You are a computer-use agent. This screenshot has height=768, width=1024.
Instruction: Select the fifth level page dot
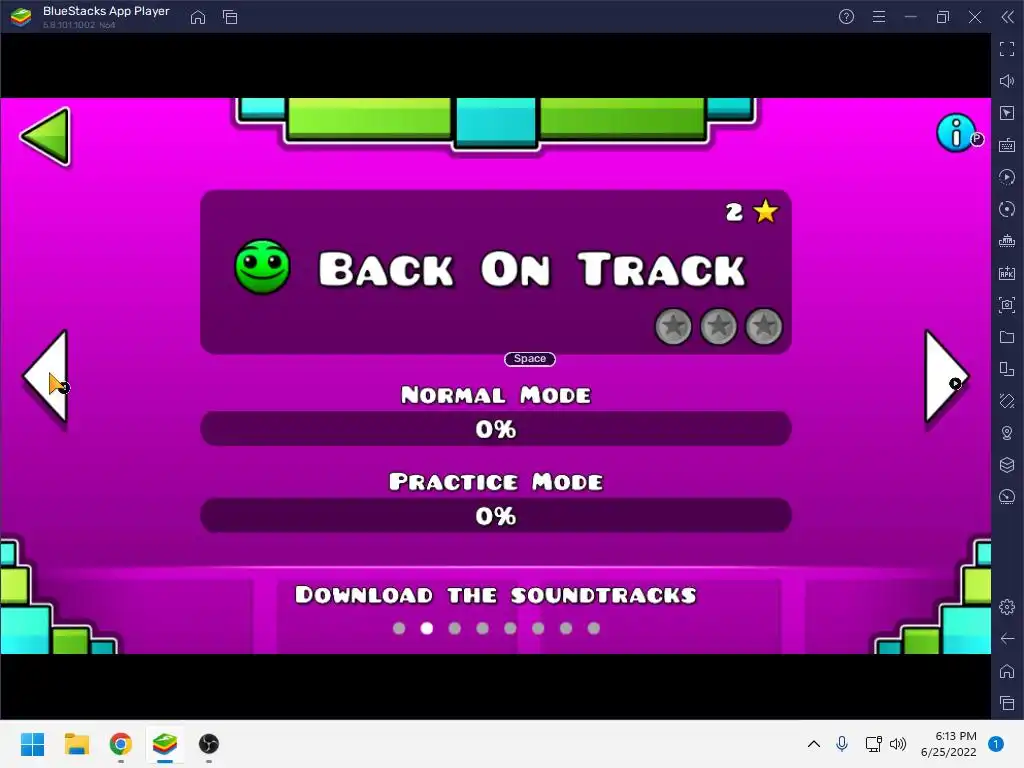click(510, 628)
